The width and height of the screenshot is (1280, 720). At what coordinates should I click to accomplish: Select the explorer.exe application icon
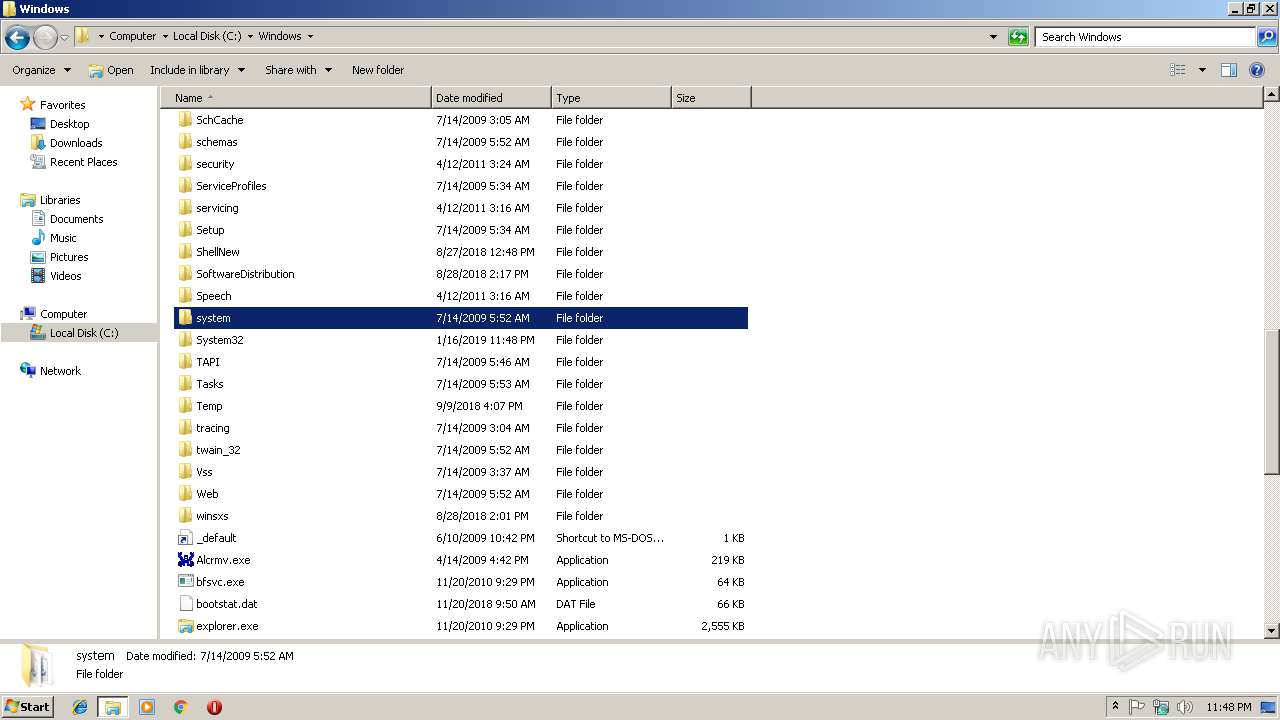pos(185,626)
